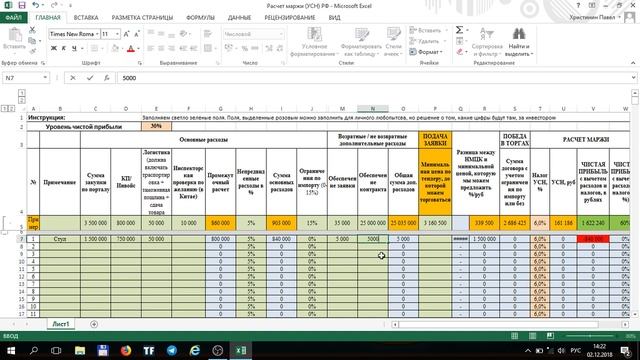
Task: Select the Лист1 sheet tab
Action: pyautogui.click(x=61, y=324)
